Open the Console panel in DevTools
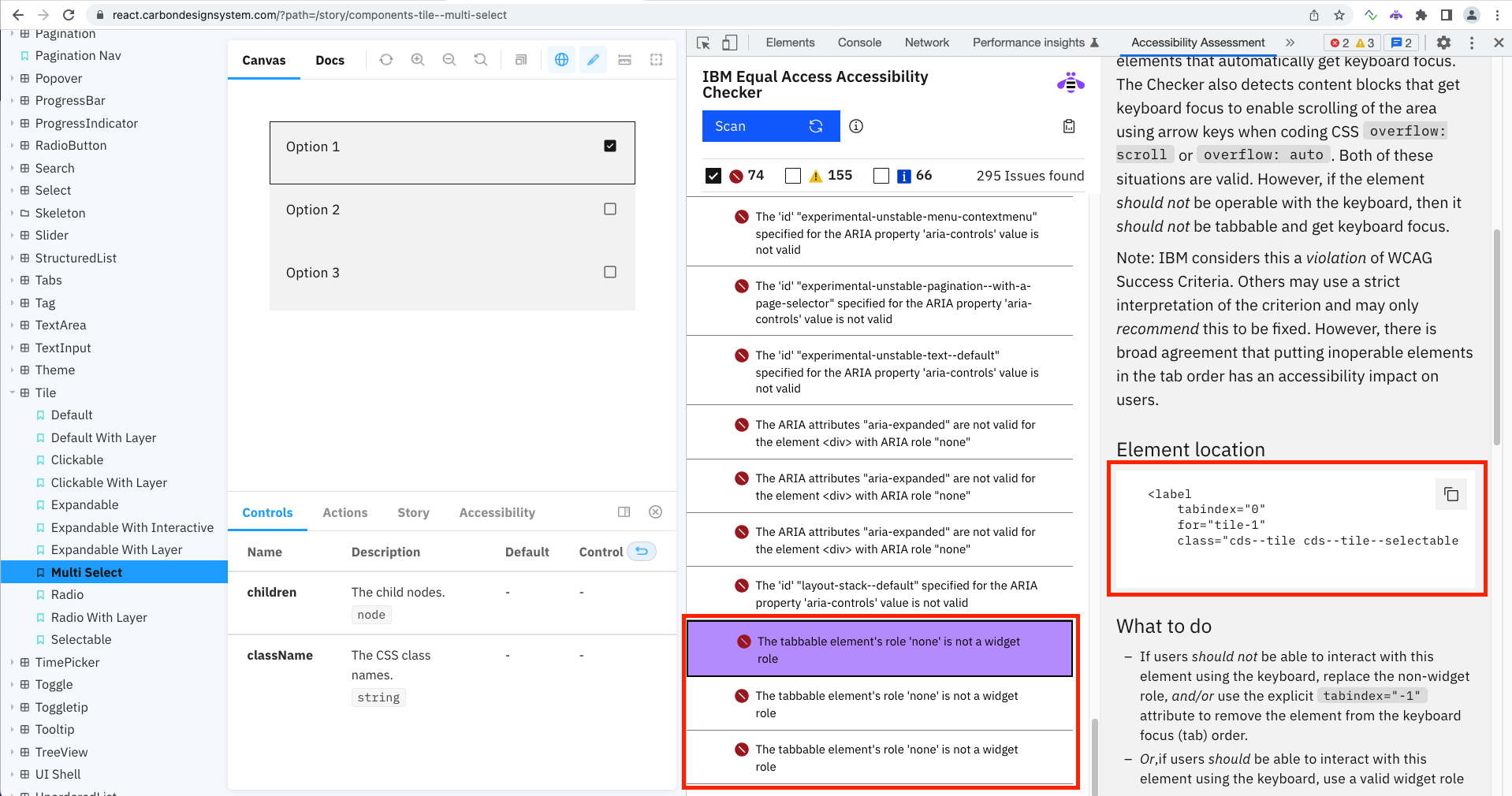The width and height of the screenshot is (1512, 796). (858, 43)
